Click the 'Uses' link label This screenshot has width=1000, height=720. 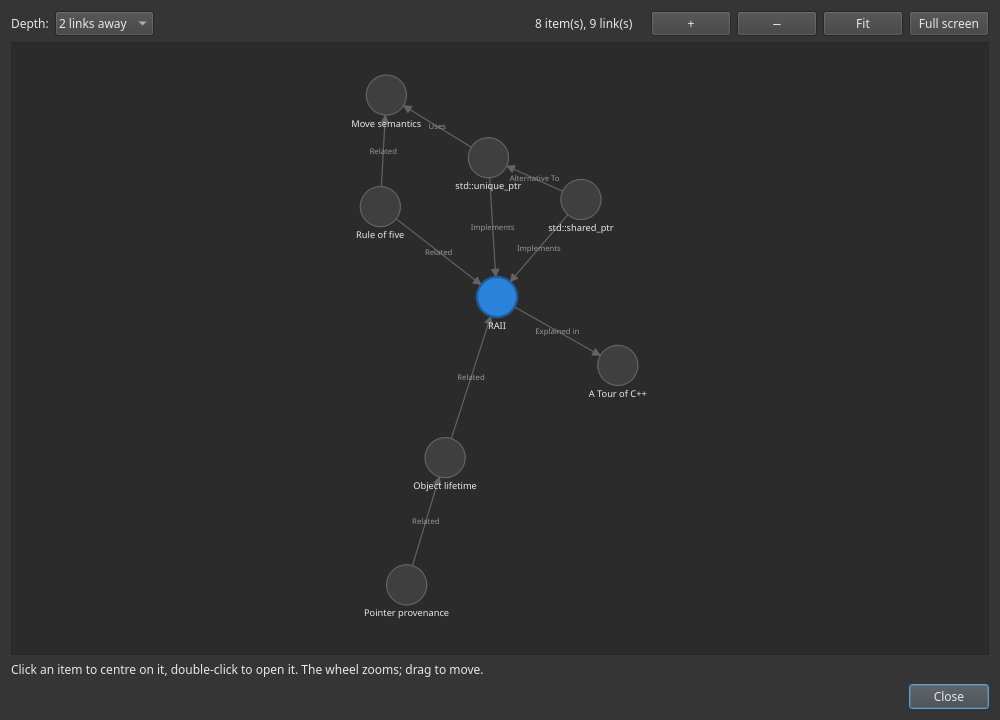(x=437, y=126)
